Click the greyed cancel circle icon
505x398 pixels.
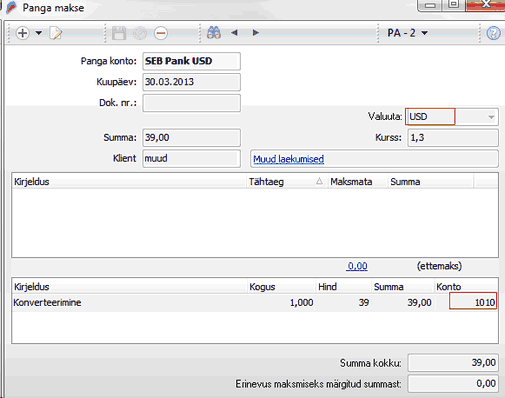[x=140, y=33]
